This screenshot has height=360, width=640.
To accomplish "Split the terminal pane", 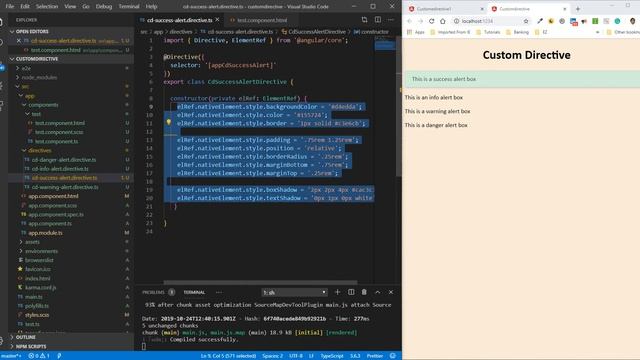I will 351,292.
